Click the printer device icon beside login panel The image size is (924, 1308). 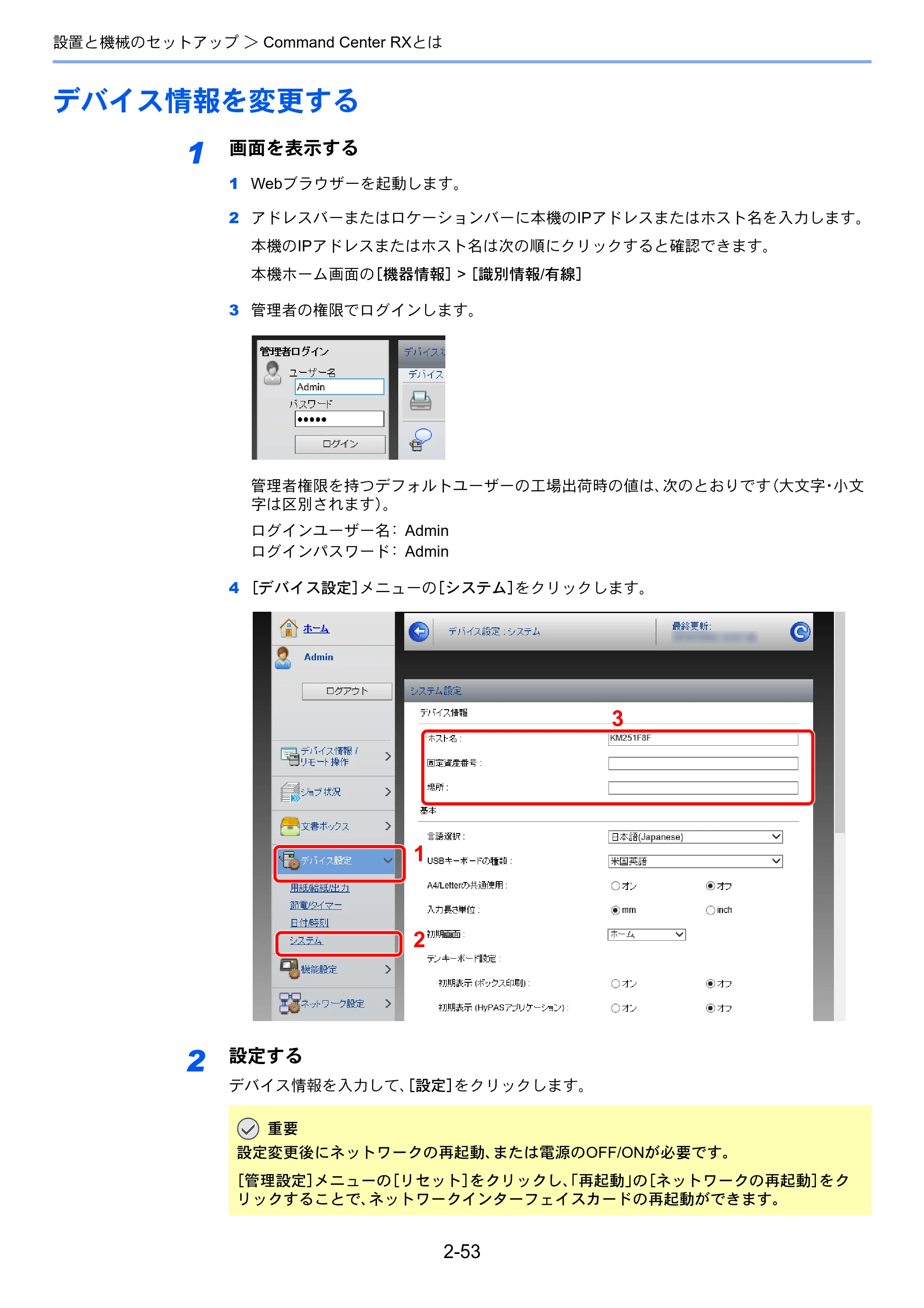[420, 401]
